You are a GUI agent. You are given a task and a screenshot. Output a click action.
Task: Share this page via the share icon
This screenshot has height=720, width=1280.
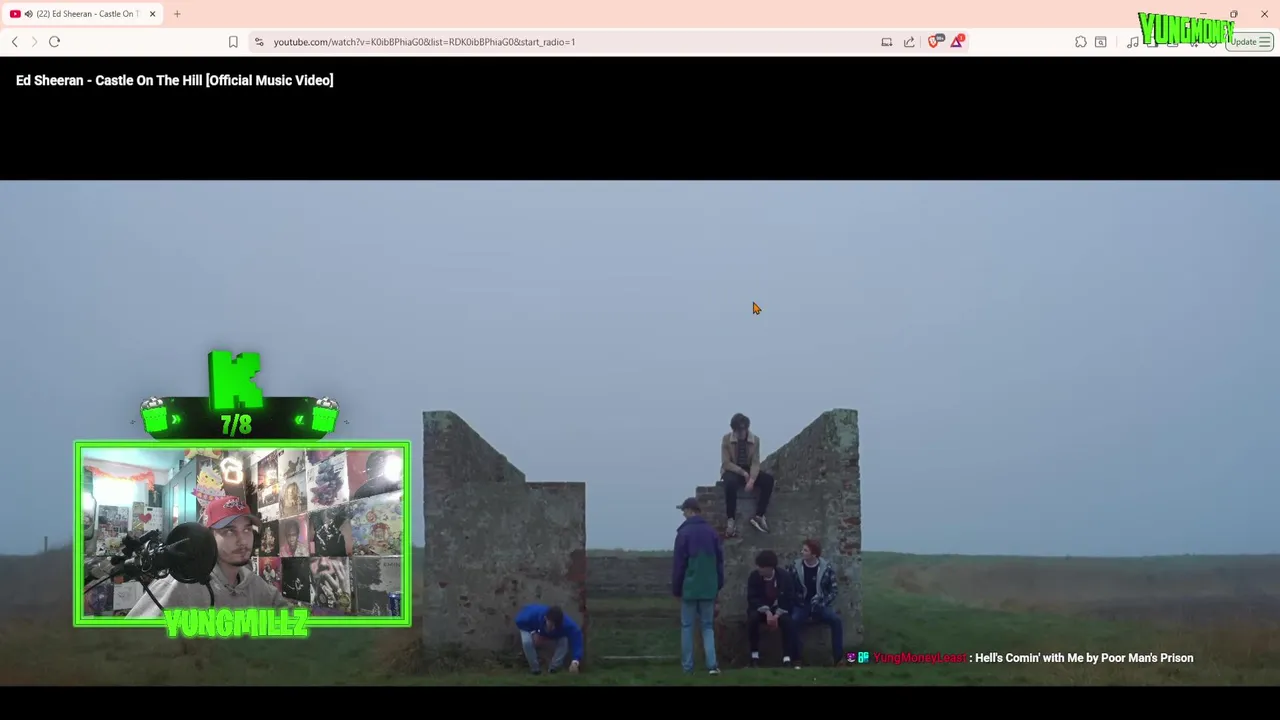(x=909, y=42)
